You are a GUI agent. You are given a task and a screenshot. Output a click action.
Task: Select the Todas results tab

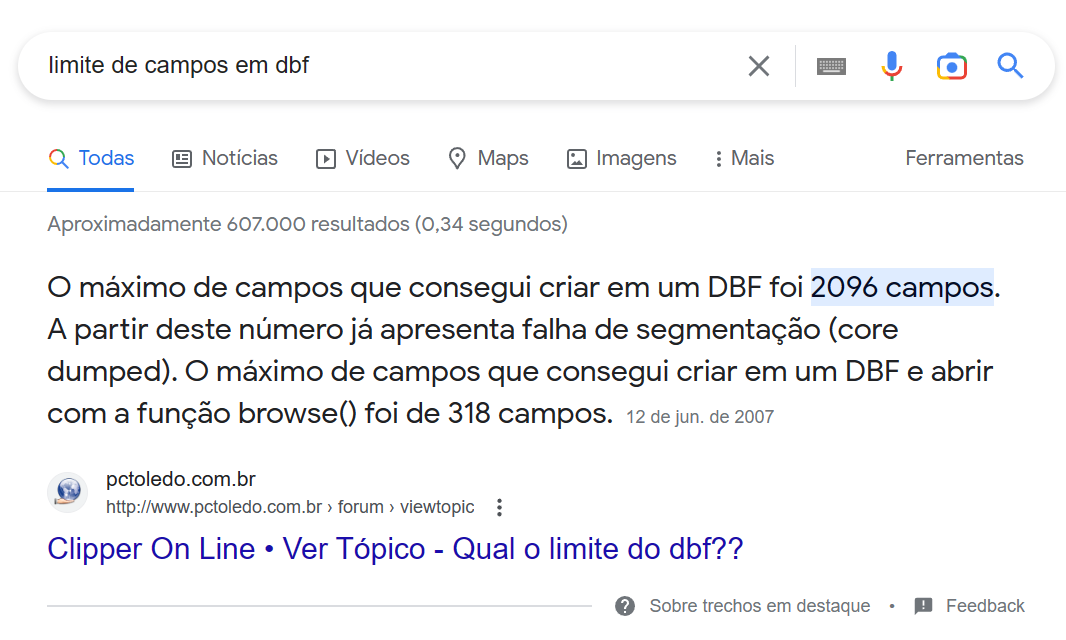[91, 158]
